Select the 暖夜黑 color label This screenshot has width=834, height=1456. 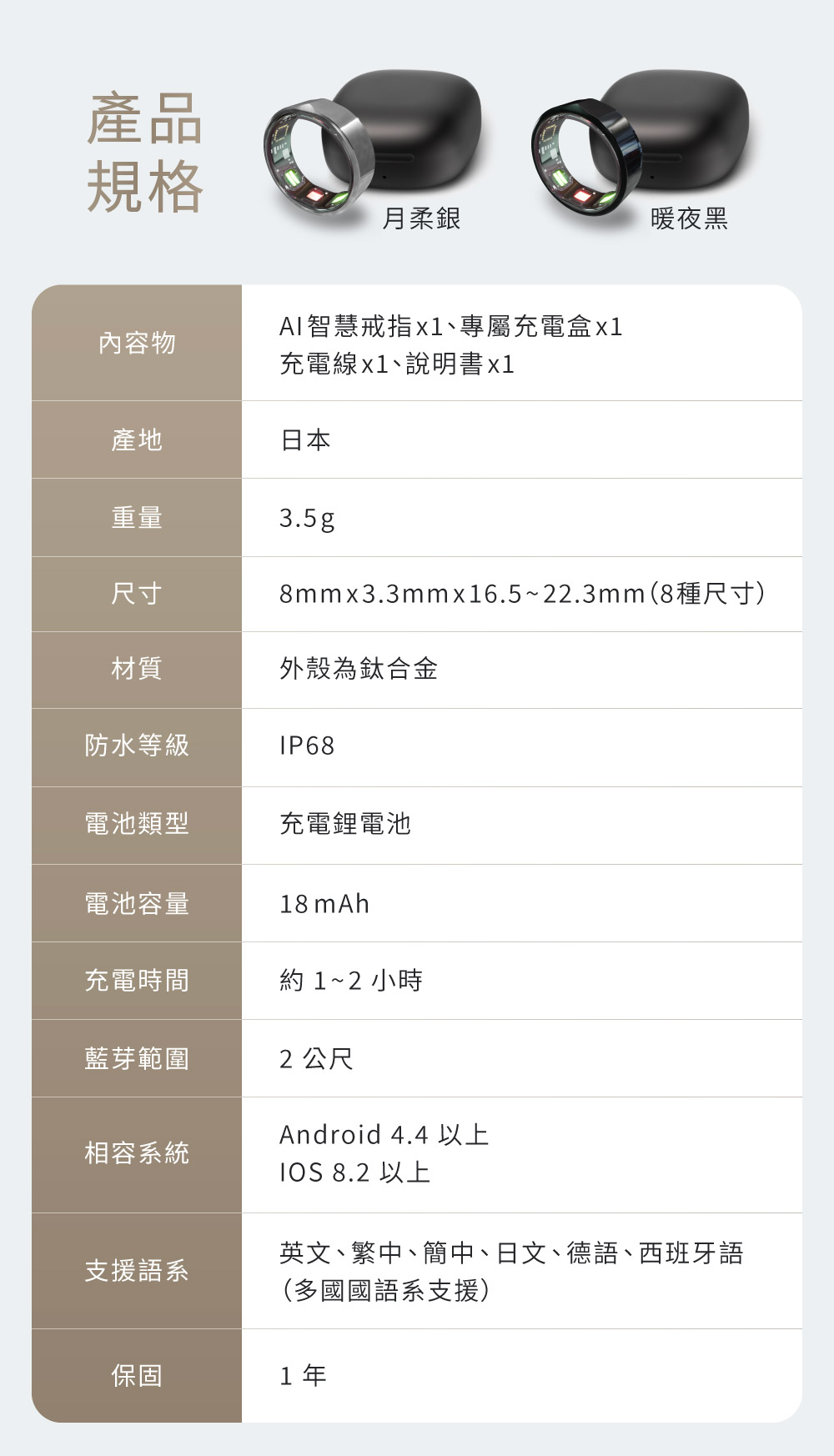pyautogui.click(x=689, y=218)
